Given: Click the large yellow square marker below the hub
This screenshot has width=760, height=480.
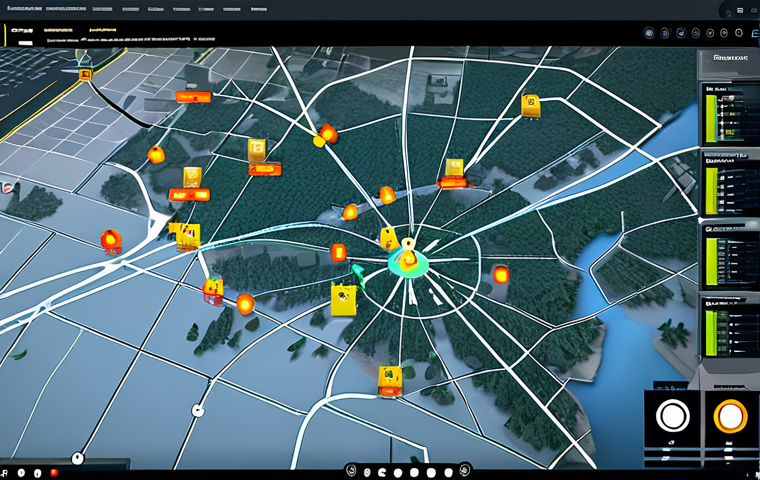Looking at the screenshot, I should click(x=343, y=297).
